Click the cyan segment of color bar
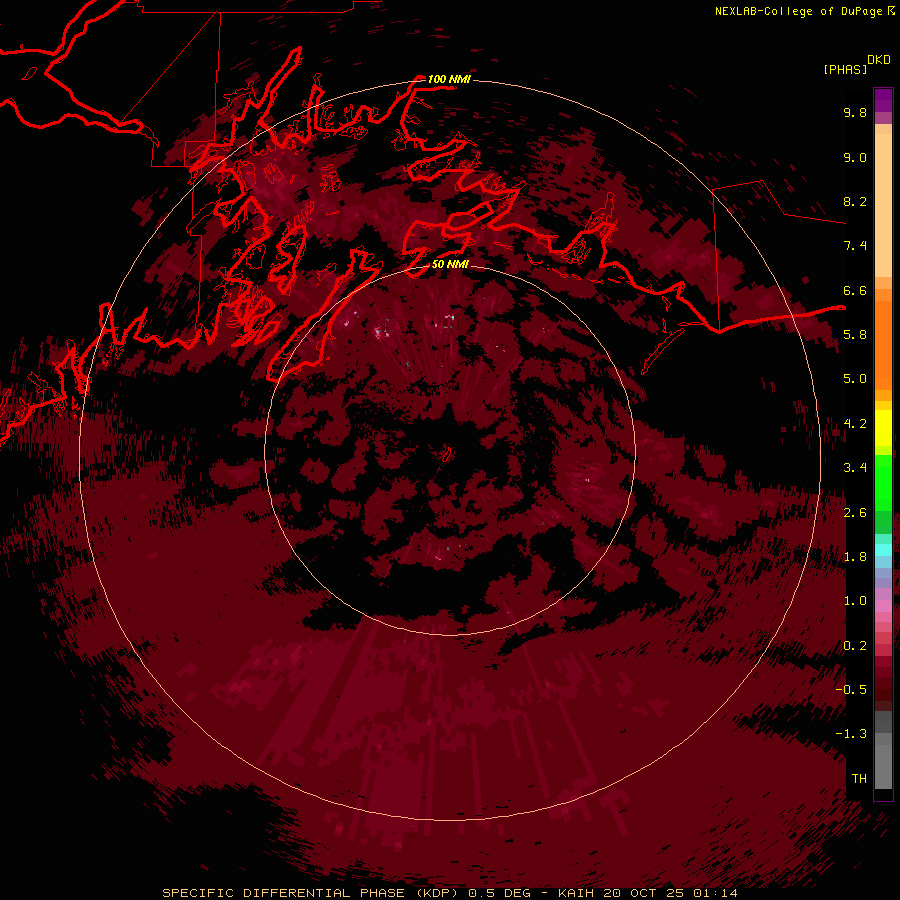The image size is (900, 900). pos(883,550)
